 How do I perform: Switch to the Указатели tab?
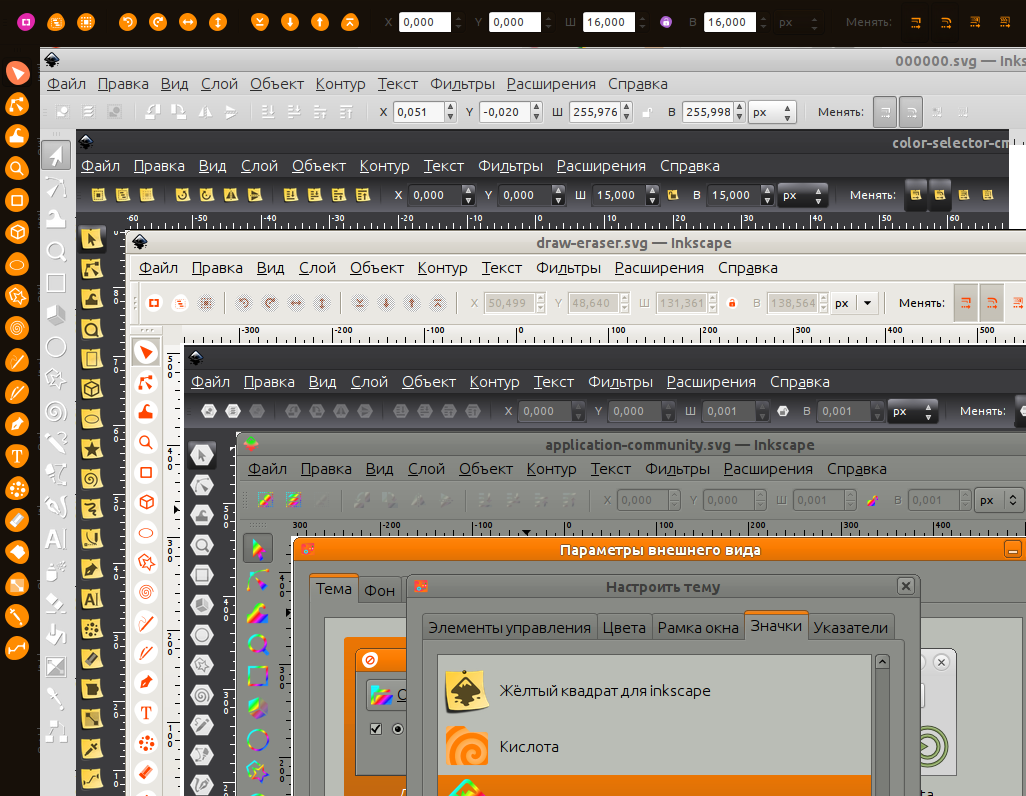(851, 628)
